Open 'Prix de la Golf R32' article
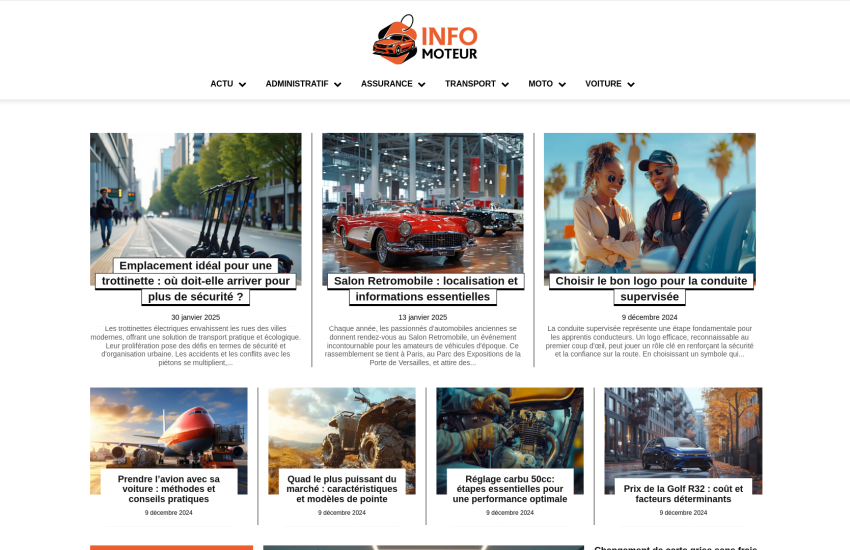Viewport: 850px width, 550px height. pos(683,494)
